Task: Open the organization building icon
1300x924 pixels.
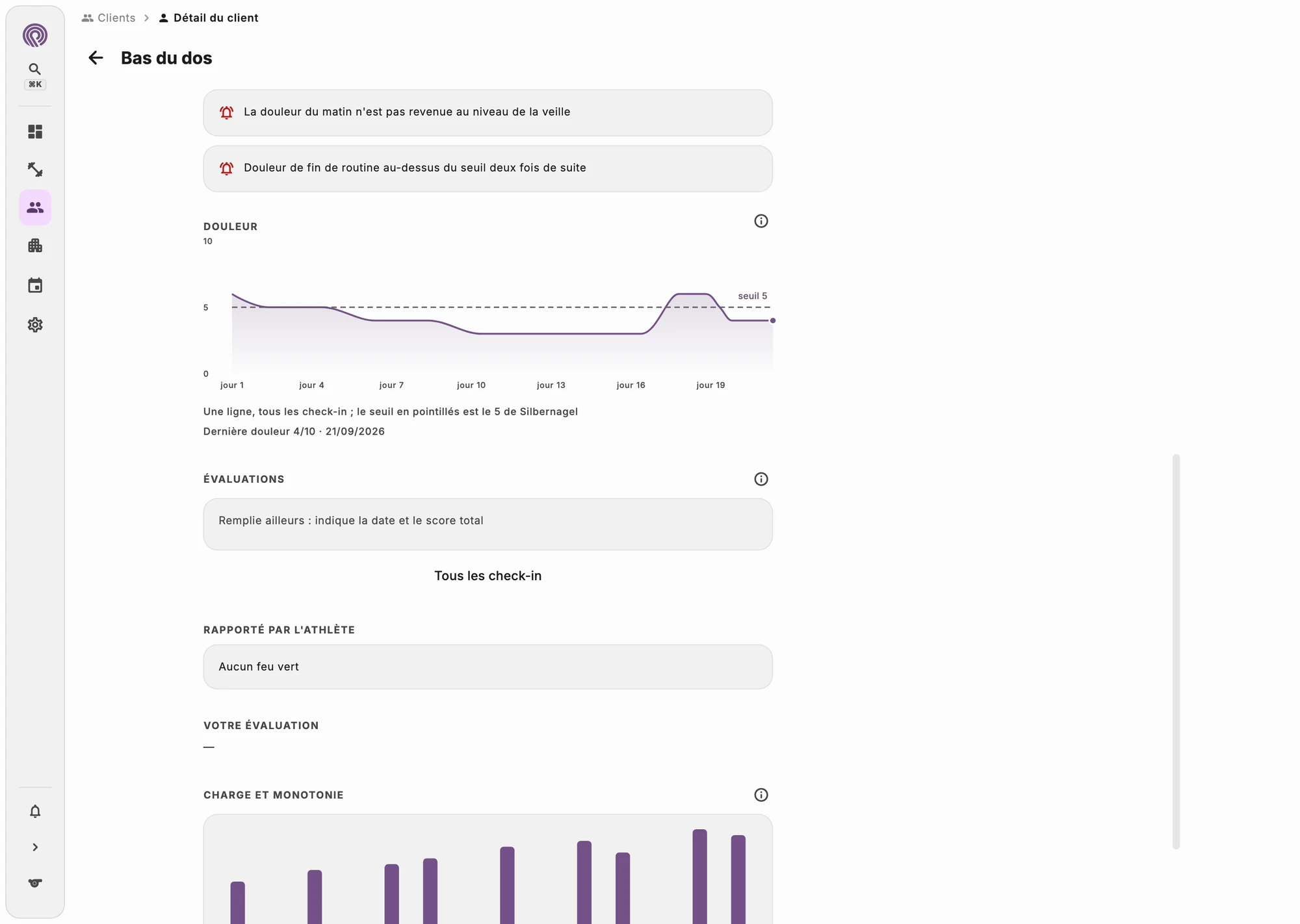Action: click(x=35, y=246)
